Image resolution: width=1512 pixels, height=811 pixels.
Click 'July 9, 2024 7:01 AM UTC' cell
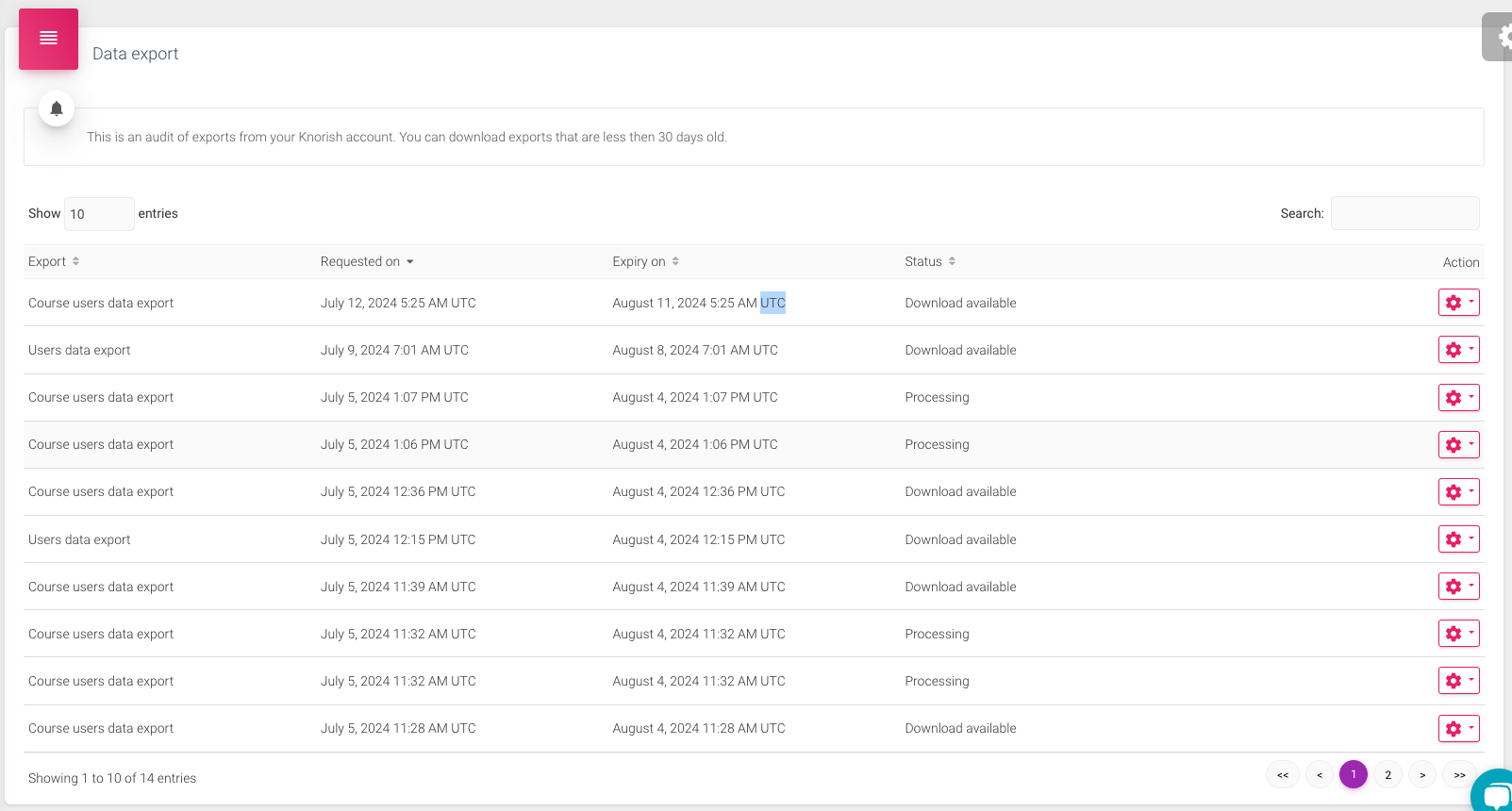[394, 350]
